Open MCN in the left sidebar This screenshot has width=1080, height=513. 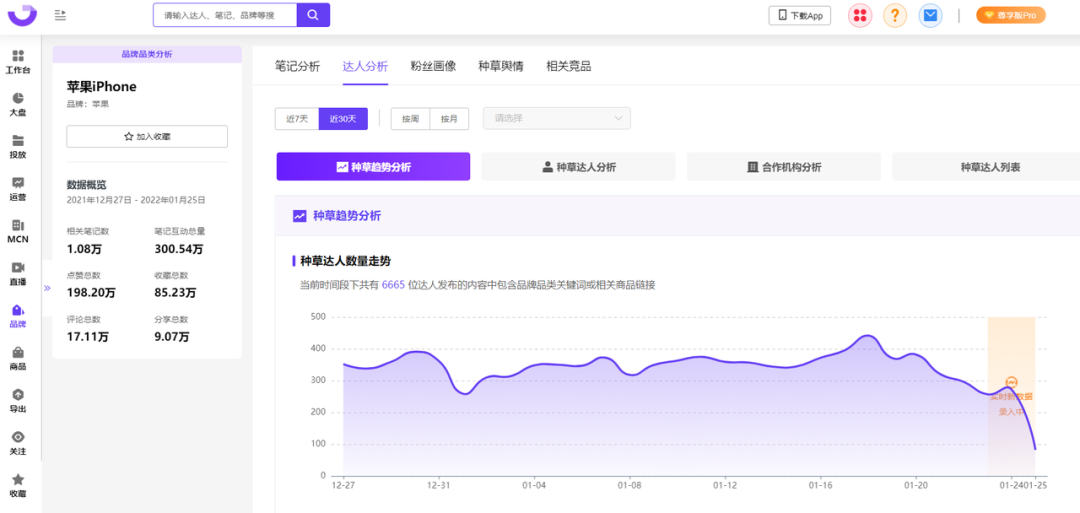(18, 231)
